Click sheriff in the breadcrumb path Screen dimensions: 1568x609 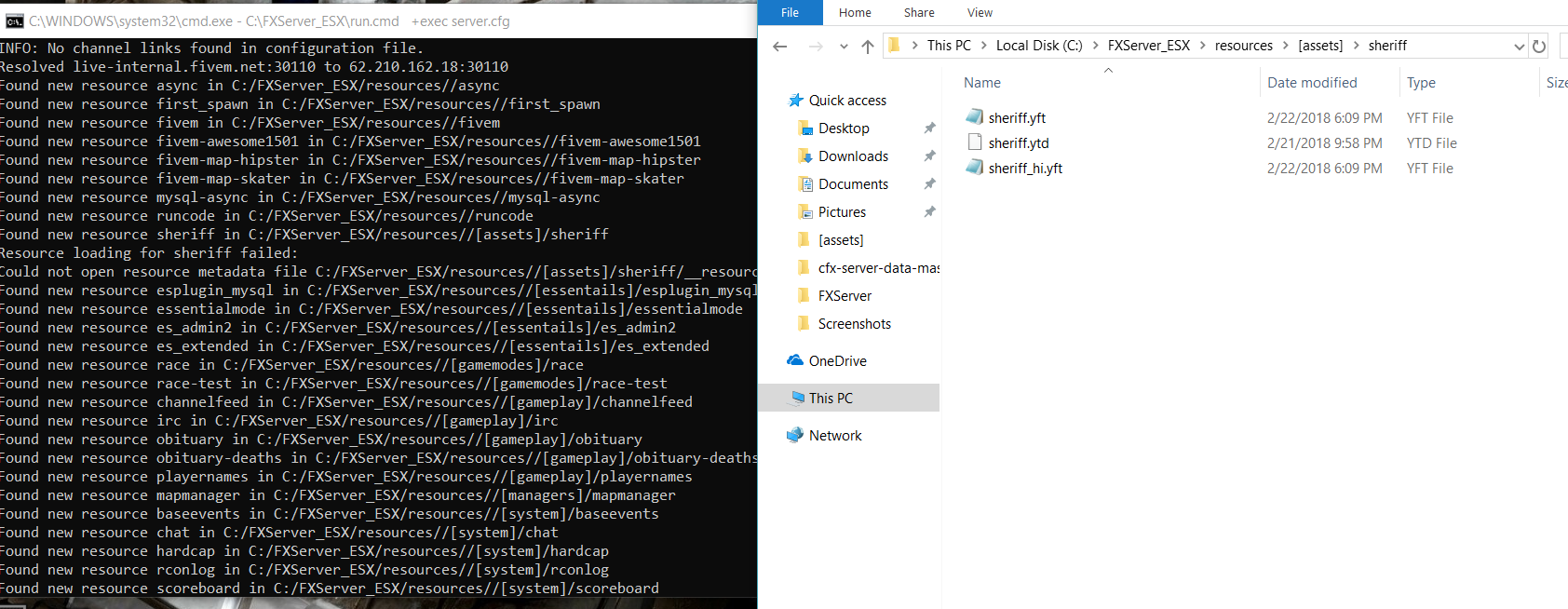[x=1387, y=46]
